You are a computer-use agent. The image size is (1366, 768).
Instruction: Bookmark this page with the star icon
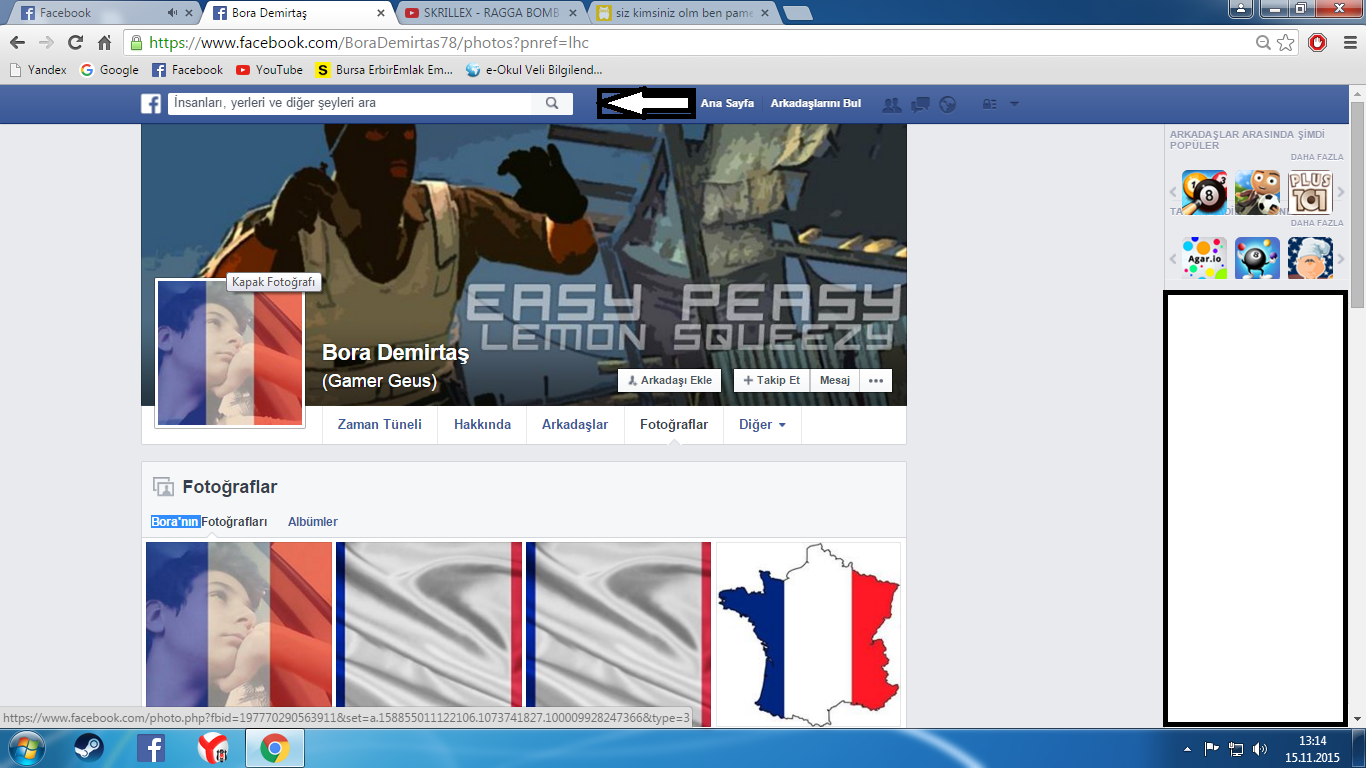point(1286,43)
